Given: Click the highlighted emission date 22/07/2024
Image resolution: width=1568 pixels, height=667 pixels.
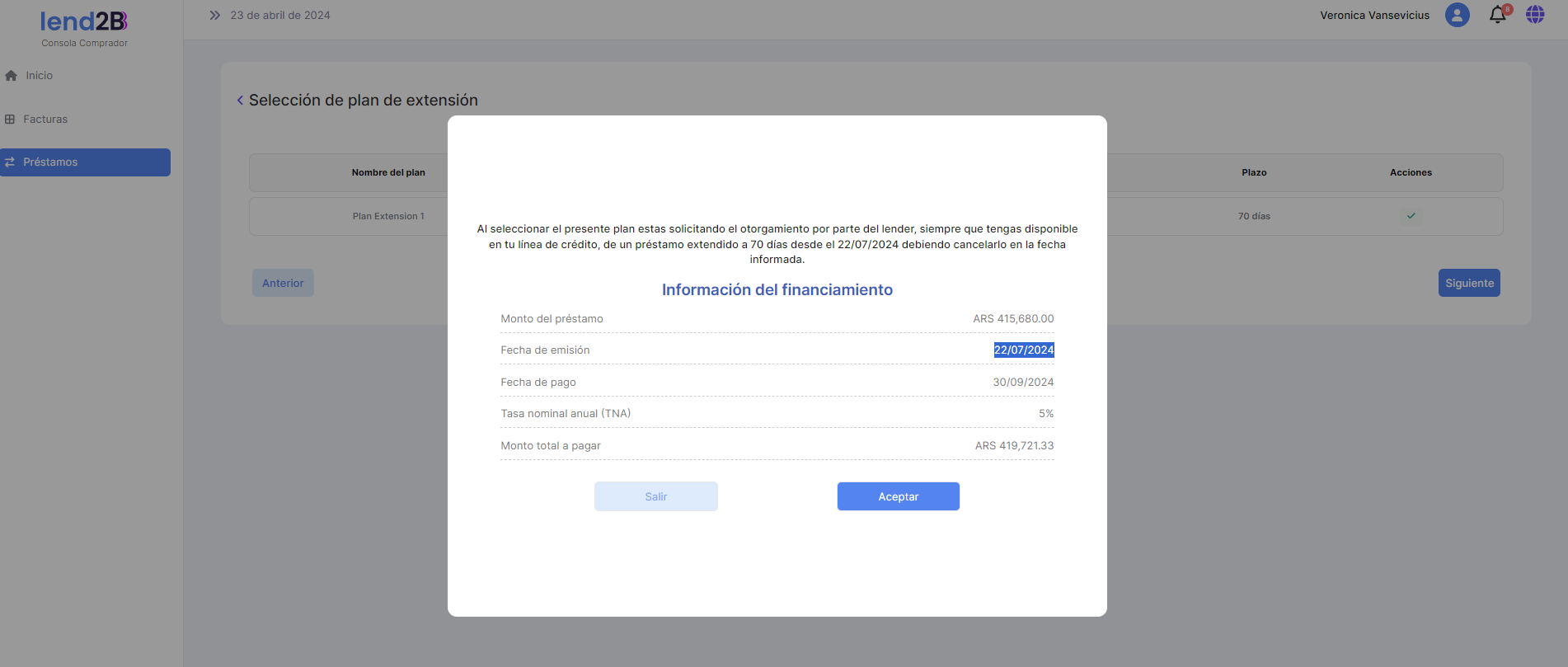Looking at the screenshot, I should pos(1023,350).
